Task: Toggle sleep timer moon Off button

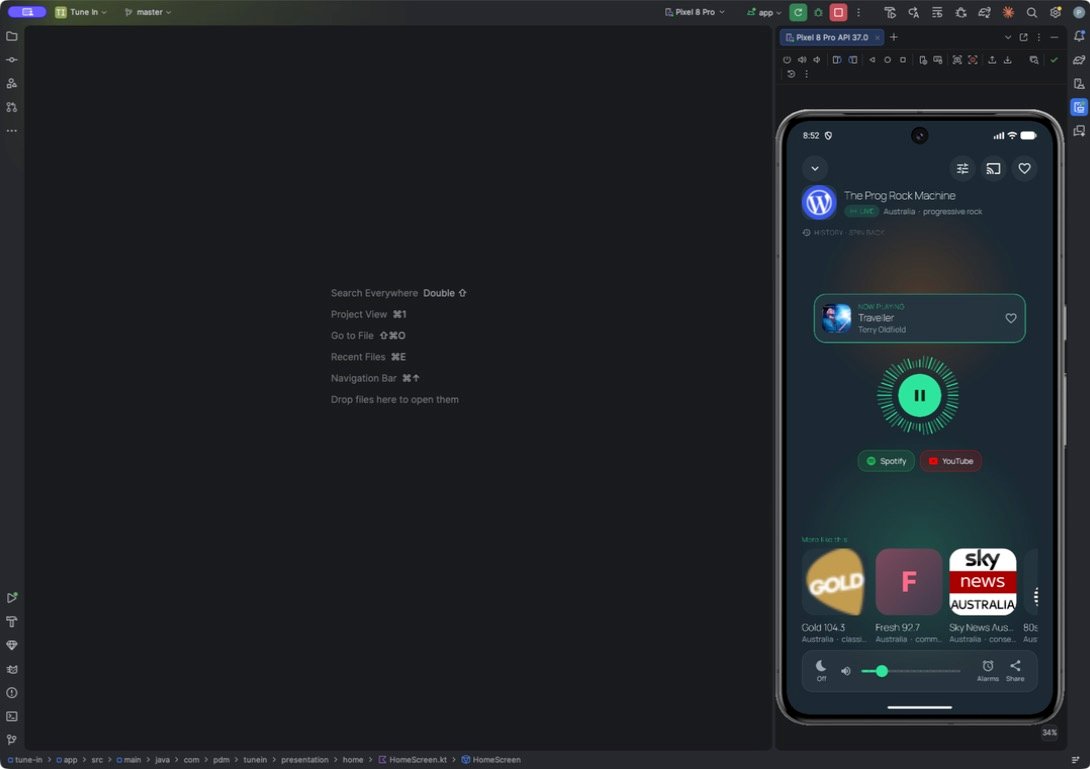Action: [821, 670]
